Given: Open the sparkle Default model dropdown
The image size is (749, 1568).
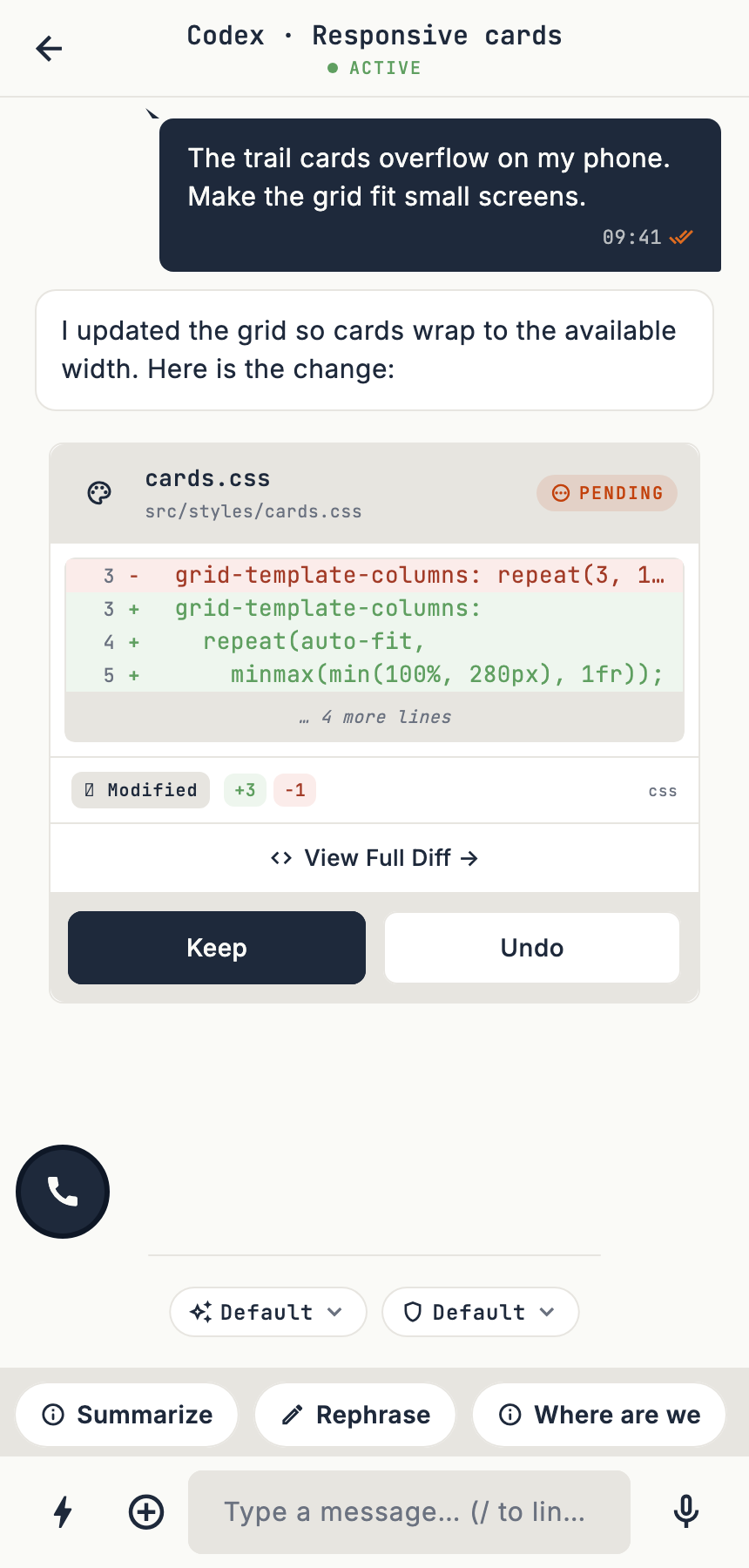Looking at the screenshot, I should tap(268, 1312).
